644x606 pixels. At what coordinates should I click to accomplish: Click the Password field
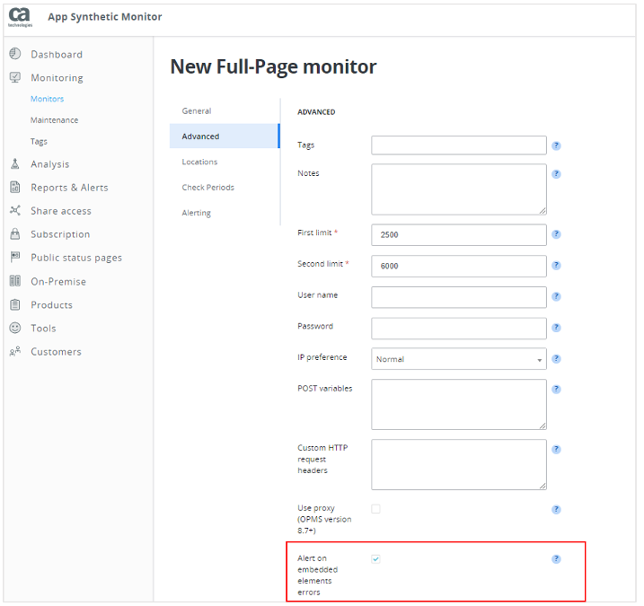click(x=459, y=328)
